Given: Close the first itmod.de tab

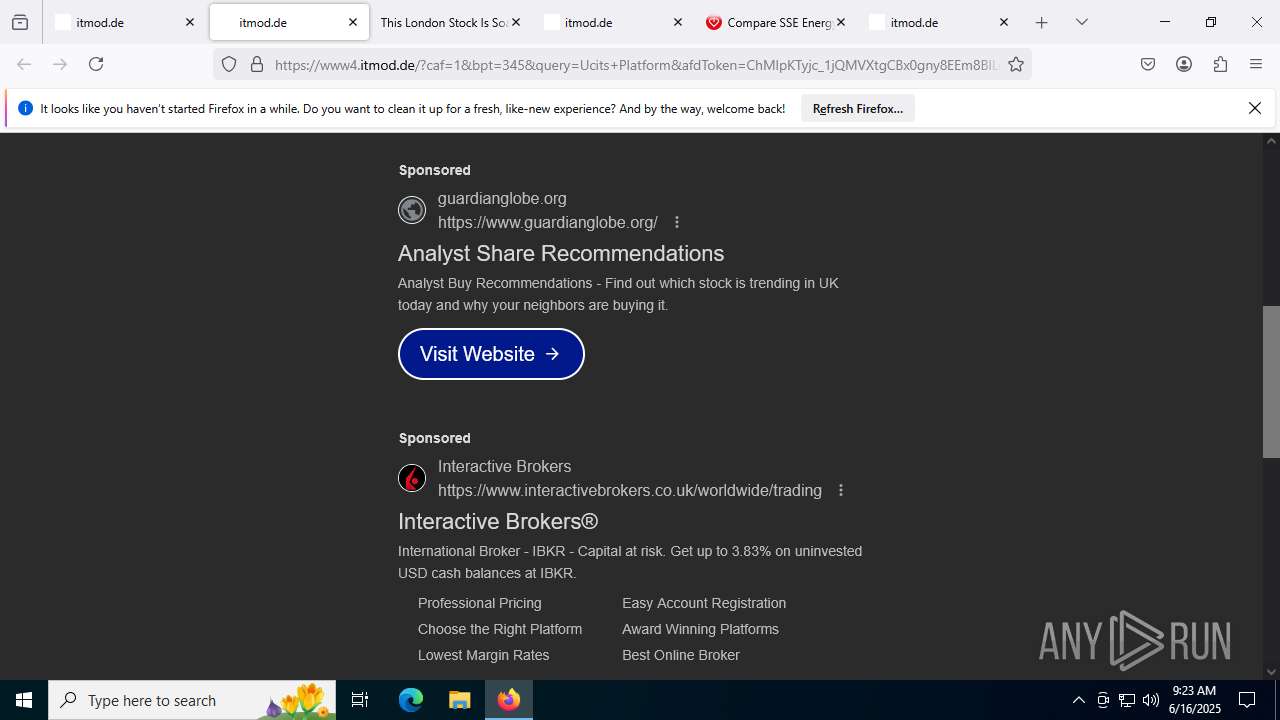Looking at the screenshot, I should tap(190, 22).
